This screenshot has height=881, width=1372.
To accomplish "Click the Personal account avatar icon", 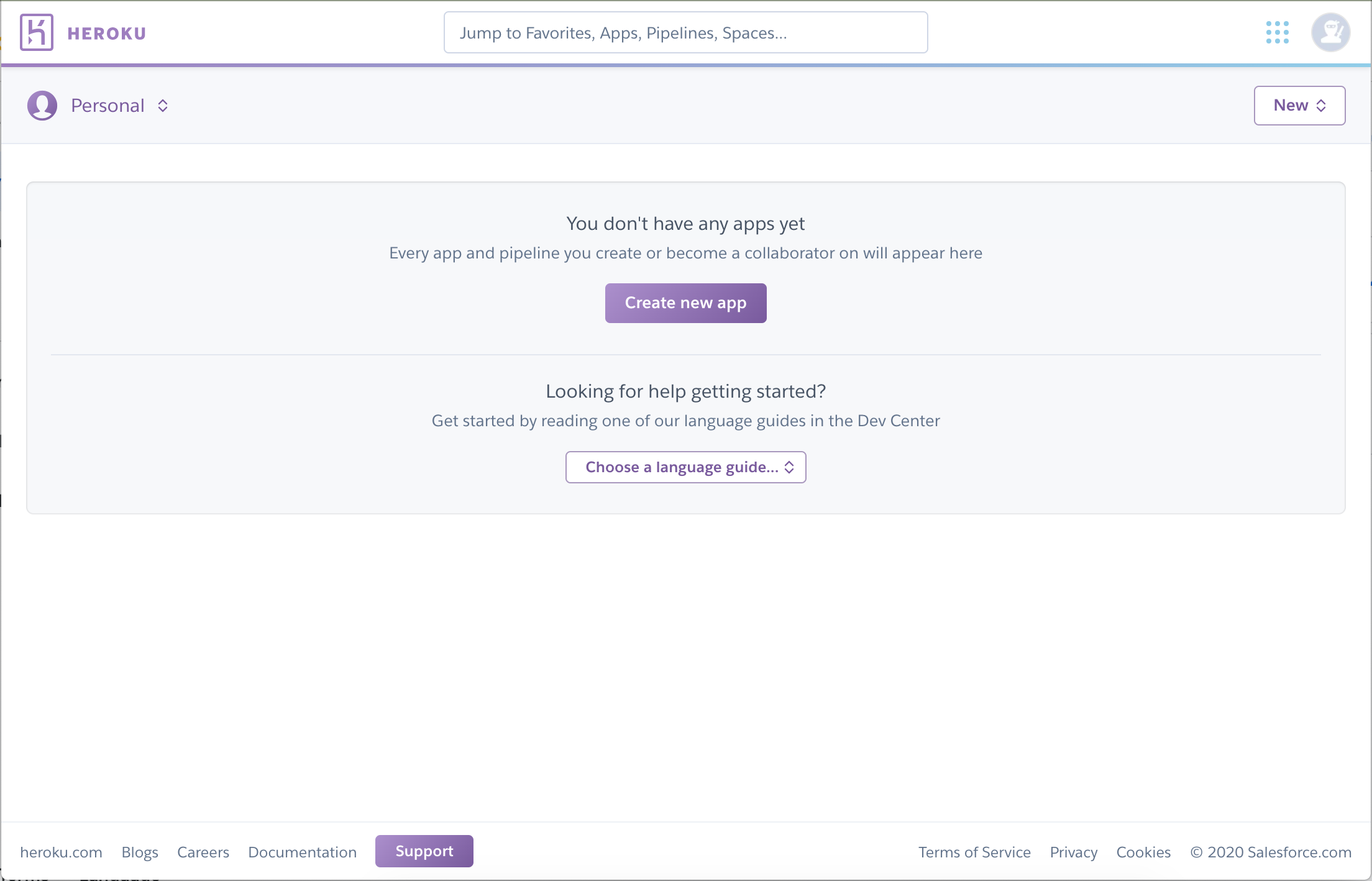I will (x=42, y=105).
